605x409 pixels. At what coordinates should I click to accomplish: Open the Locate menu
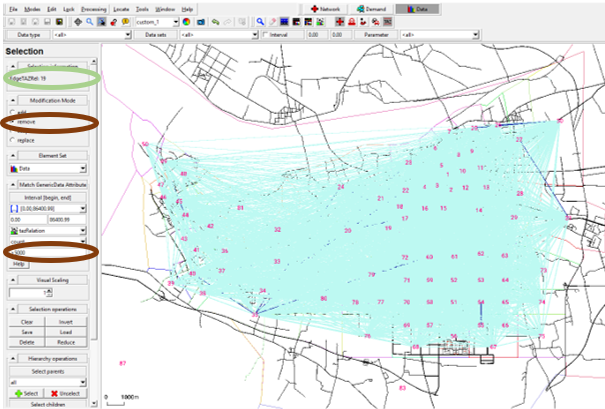121,8
